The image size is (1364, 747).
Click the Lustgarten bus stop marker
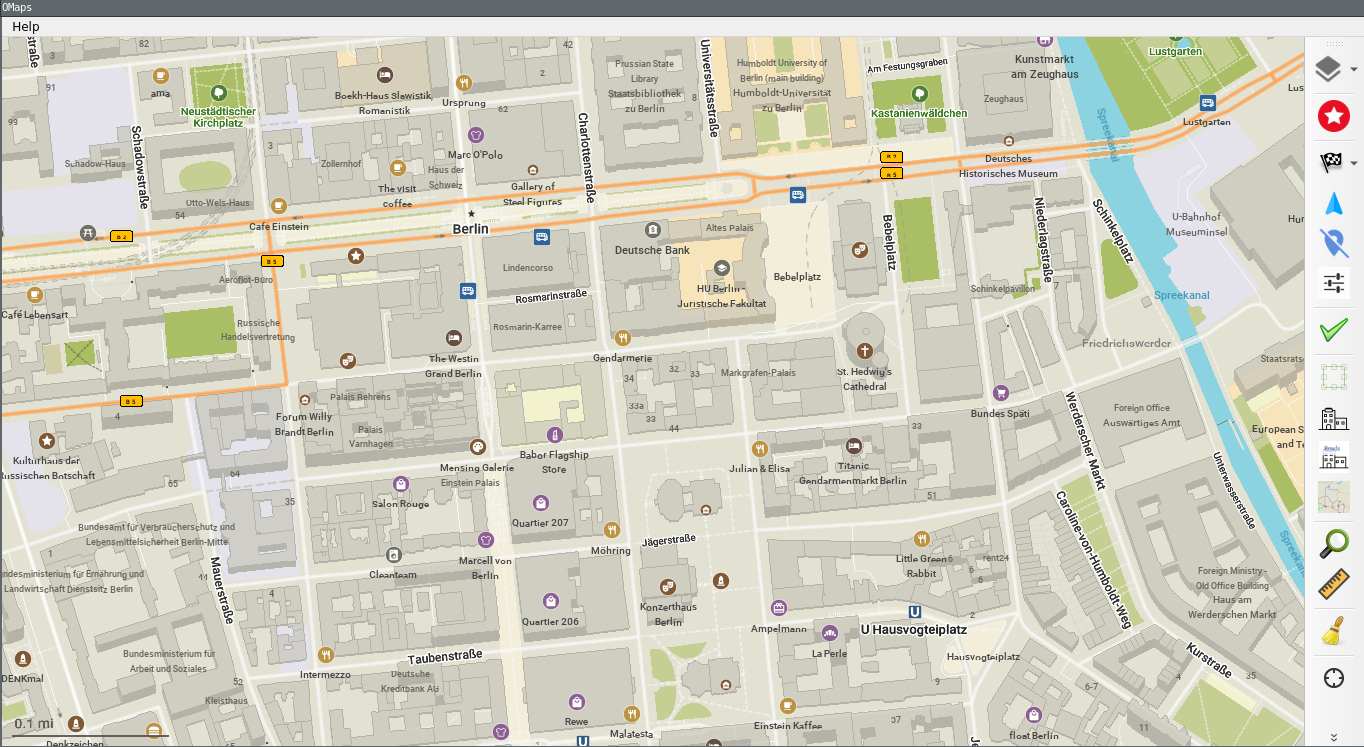(1208, 103)
